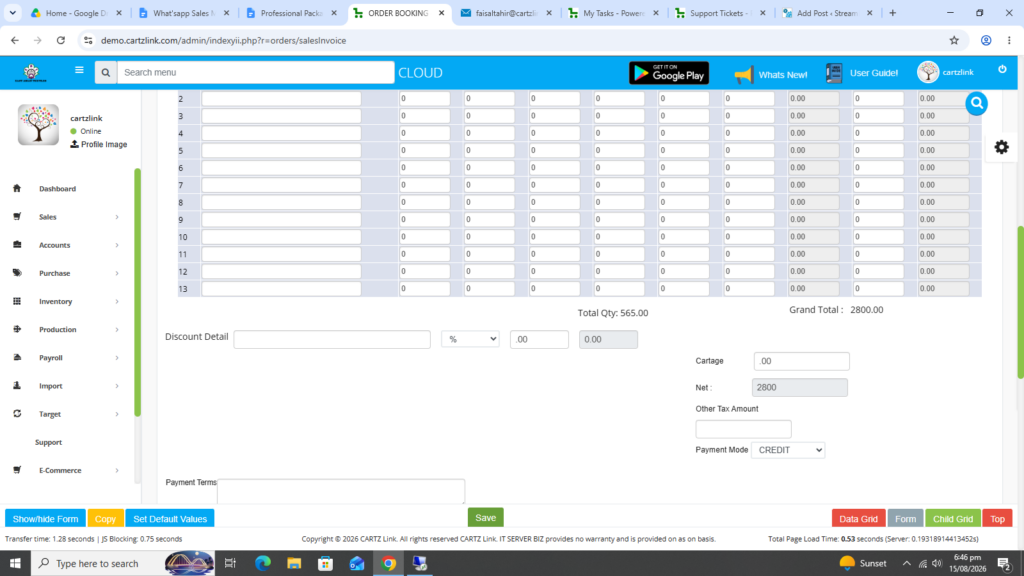Click the row 13 item name field
The height and width of the screenshot is (576, 1024).
tap(281, 288)
